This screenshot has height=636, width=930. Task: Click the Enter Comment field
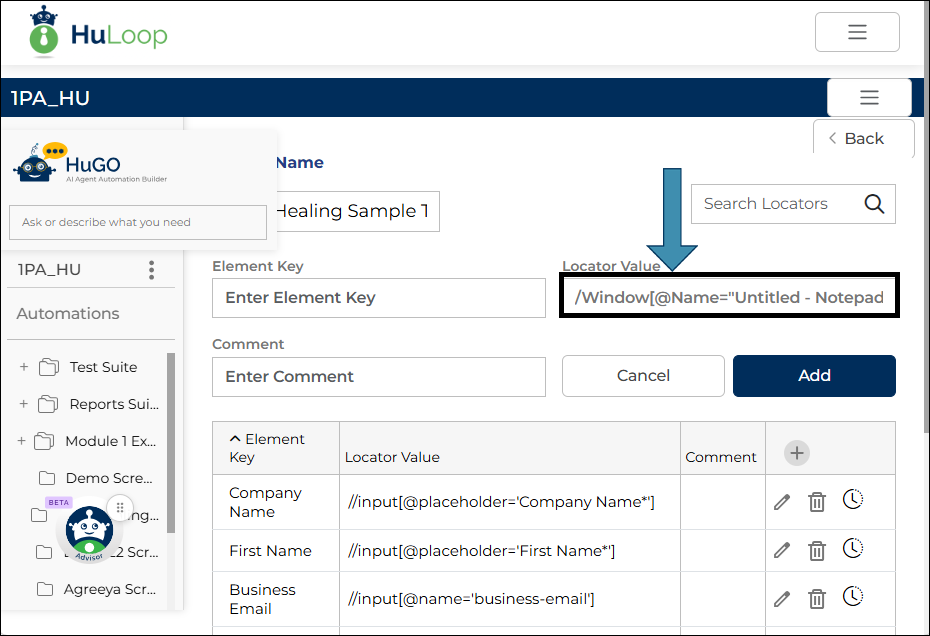point(378,377)
